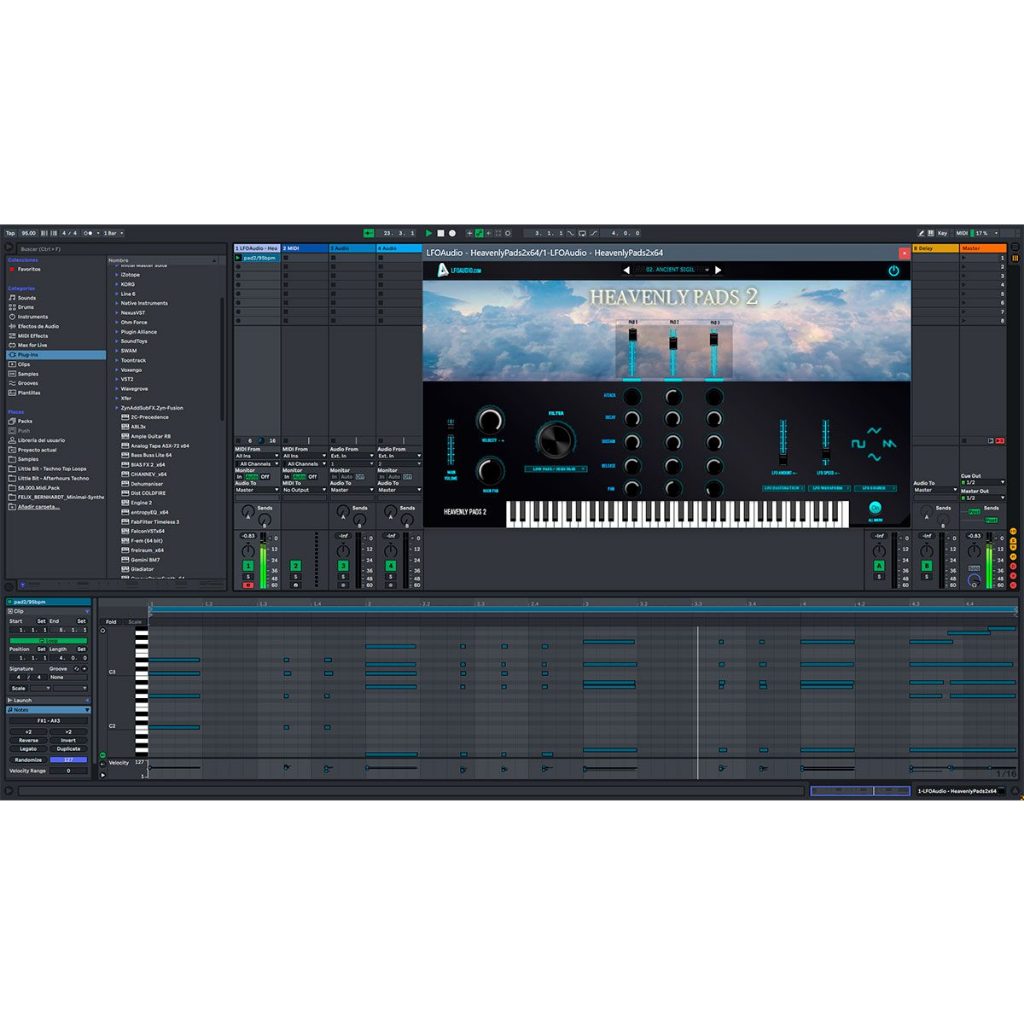Arm track 1 for recording
This screenshot has height=1024, width=1024.
(x=248, y=585)
